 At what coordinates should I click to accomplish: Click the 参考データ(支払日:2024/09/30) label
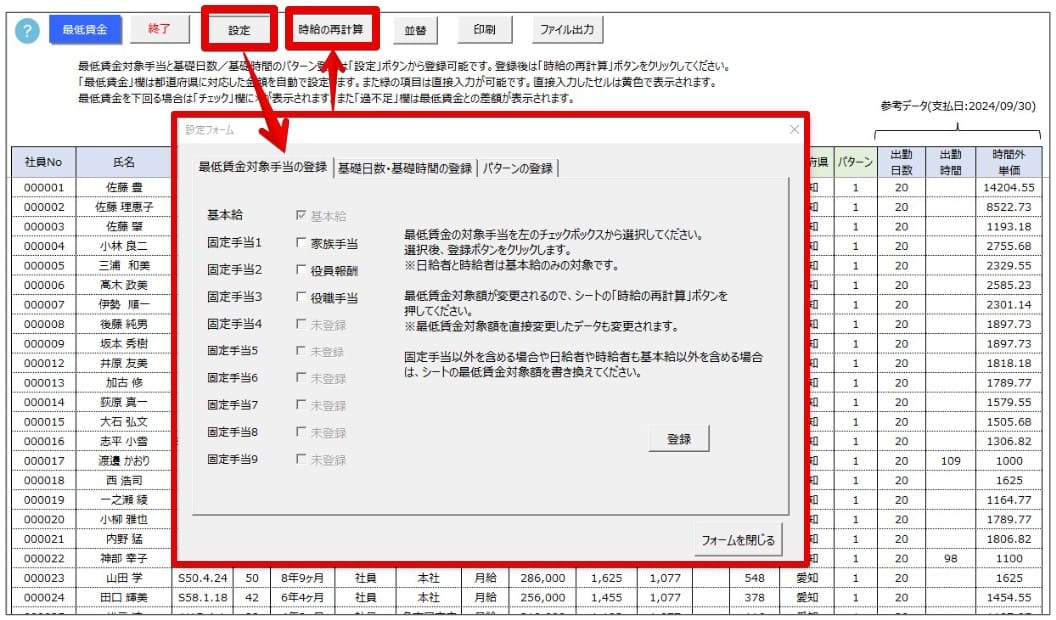point(958,106)
